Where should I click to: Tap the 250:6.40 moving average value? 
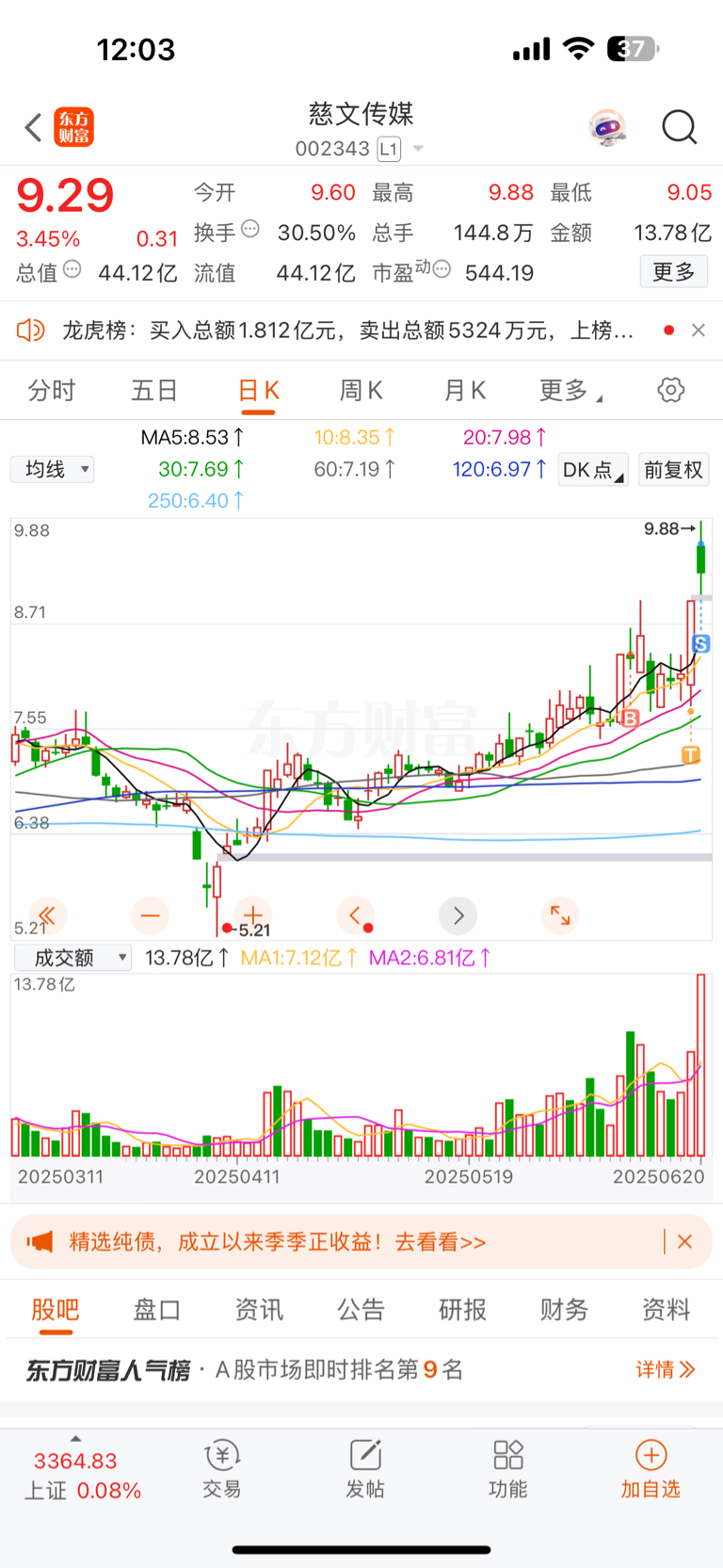point(196,500)
